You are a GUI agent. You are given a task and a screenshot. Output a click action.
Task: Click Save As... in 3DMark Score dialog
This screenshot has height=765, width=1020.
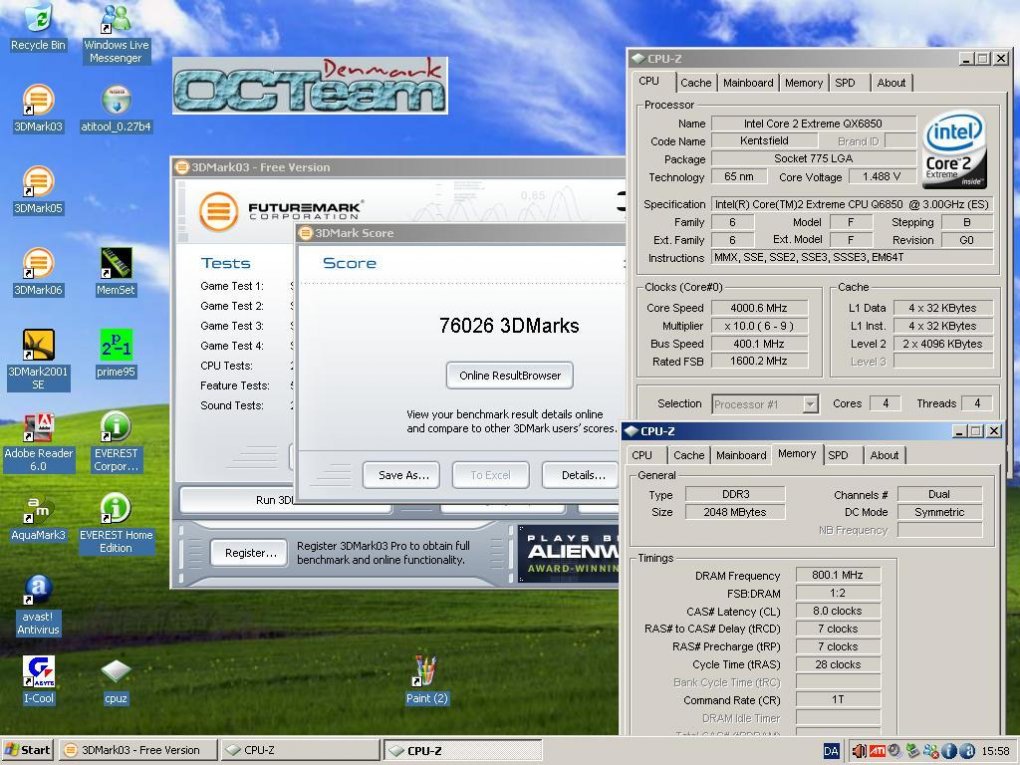click(401, 475)
